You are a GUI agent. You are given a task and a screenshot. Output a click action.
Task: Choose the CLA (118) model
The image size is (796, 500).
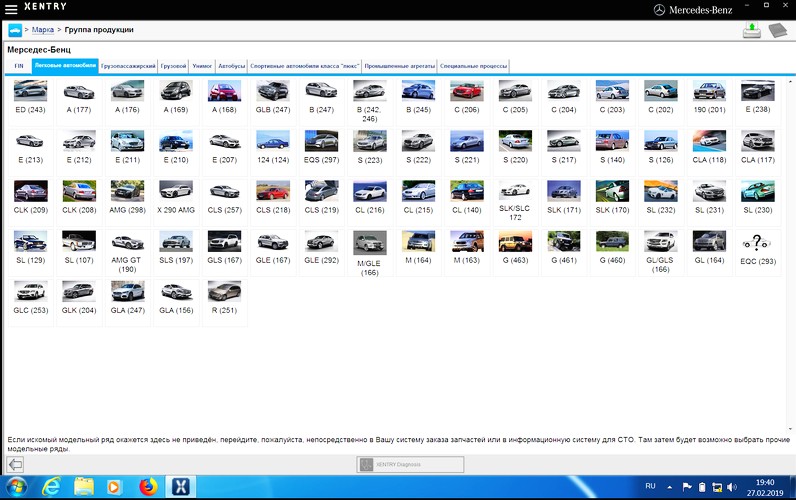click(709, 150)
